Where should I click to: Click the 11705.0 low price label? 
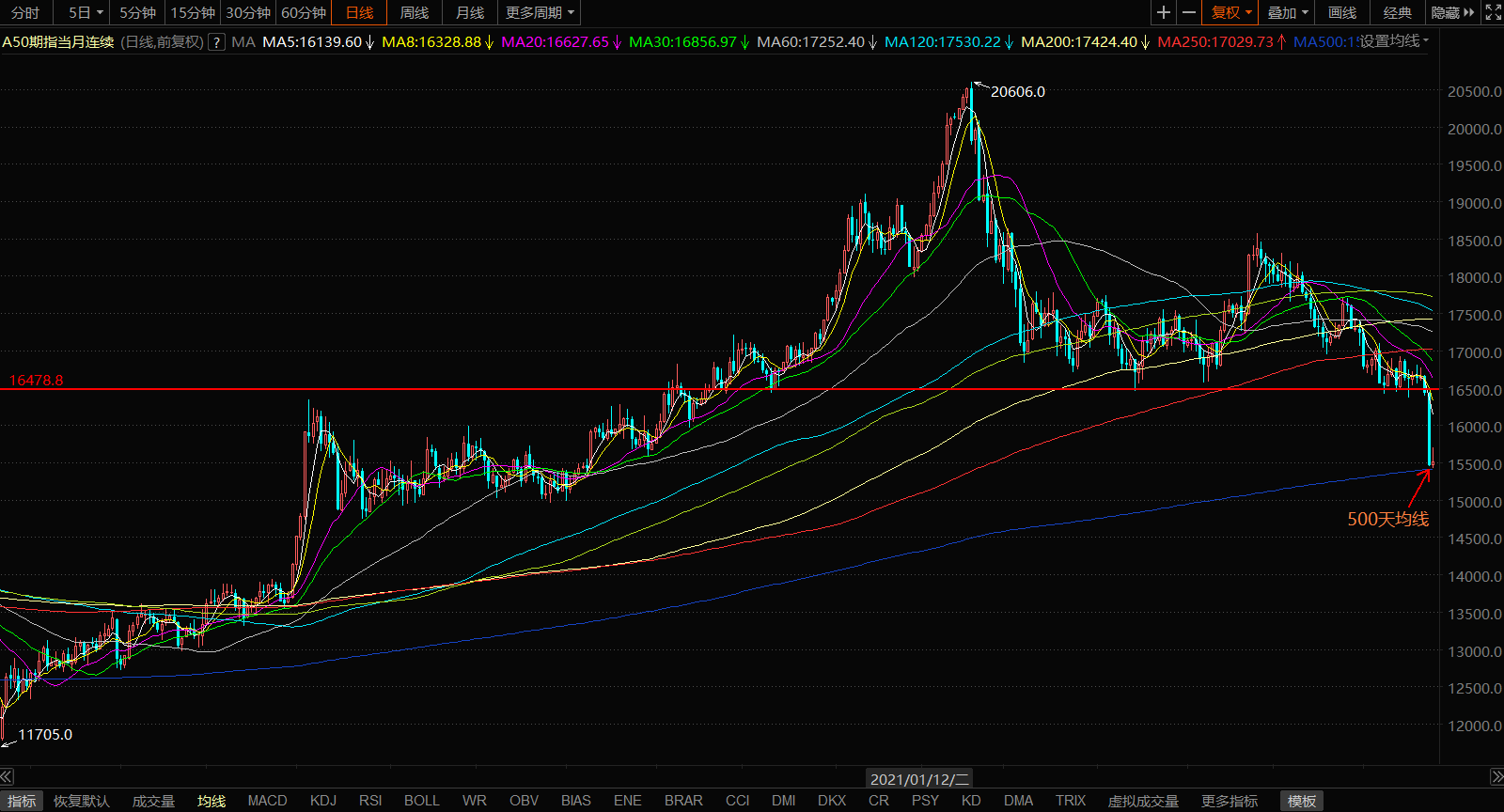[x=45, y=734]
